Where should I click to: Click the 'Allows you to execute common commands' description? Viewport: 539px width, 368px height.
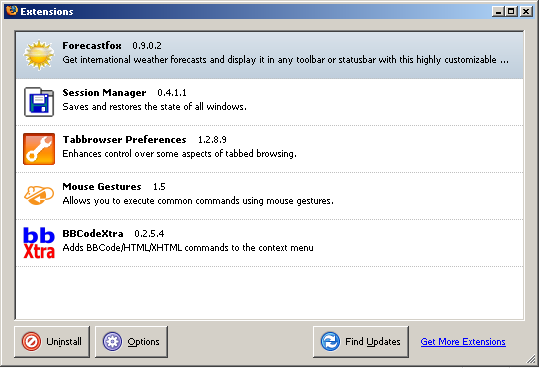coord(198,201)
